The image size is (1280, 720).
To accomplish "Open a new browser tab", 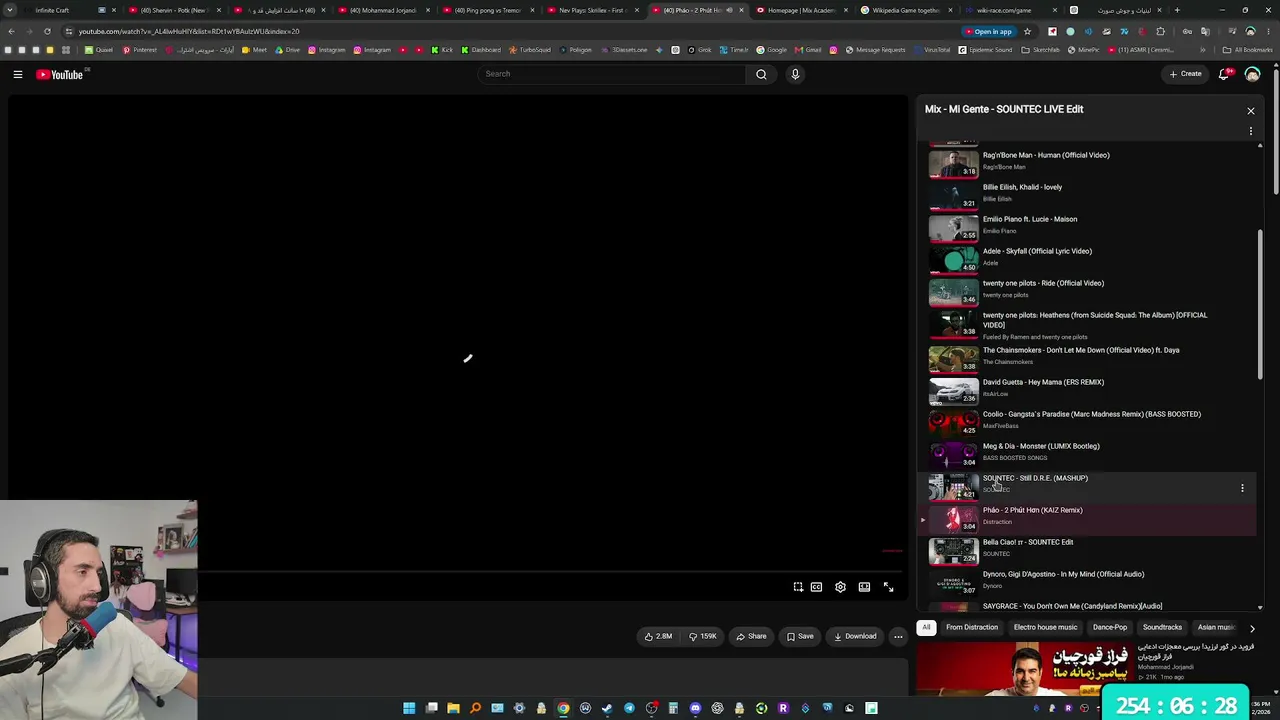I will [x=1177, y=10].
